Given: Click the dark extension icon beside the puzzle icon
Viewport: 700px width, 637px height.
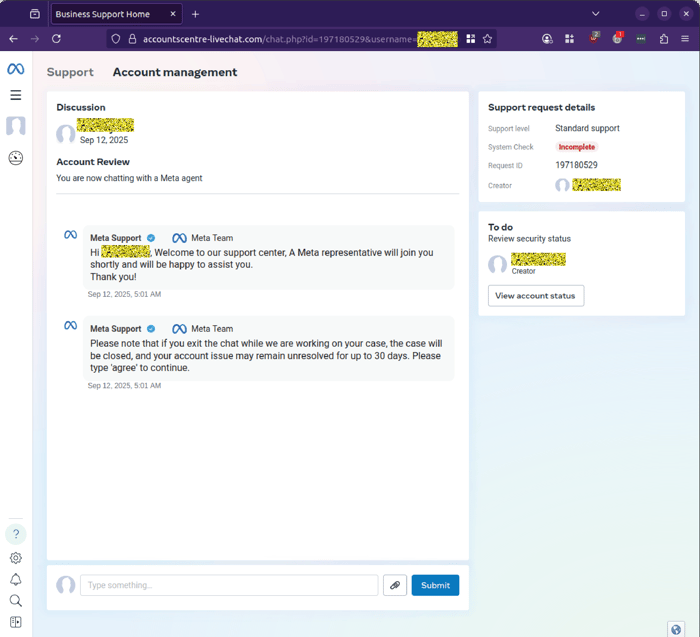Looking at the screenshot, I should coord(641,39).
